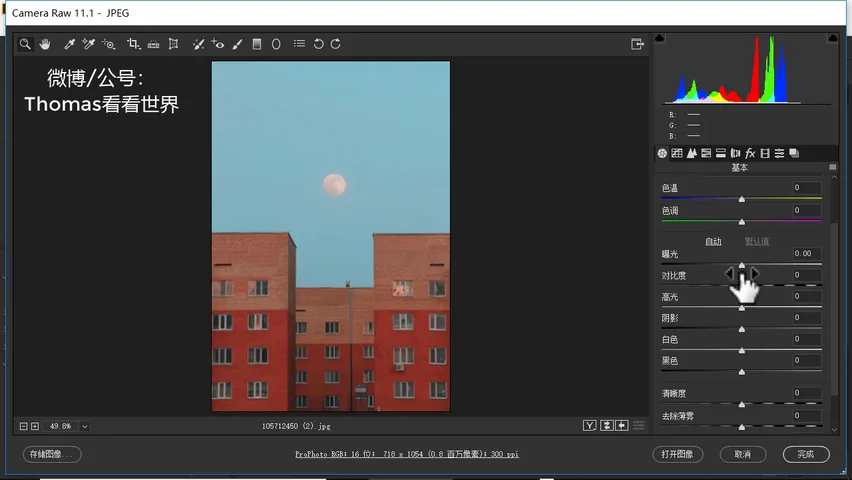Click the 49.8% zoom level field
Viewport: 852px width, 480px height.
pos(61,426)
